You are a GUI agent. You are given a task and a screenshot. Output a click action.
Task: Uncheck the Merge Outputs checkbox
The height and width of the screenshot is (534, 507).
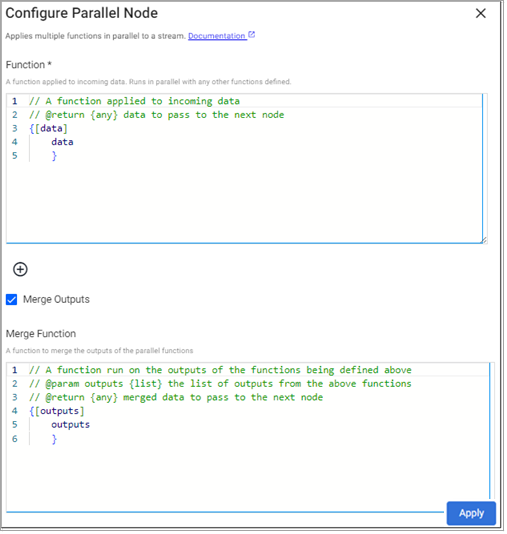click(12, 300)
